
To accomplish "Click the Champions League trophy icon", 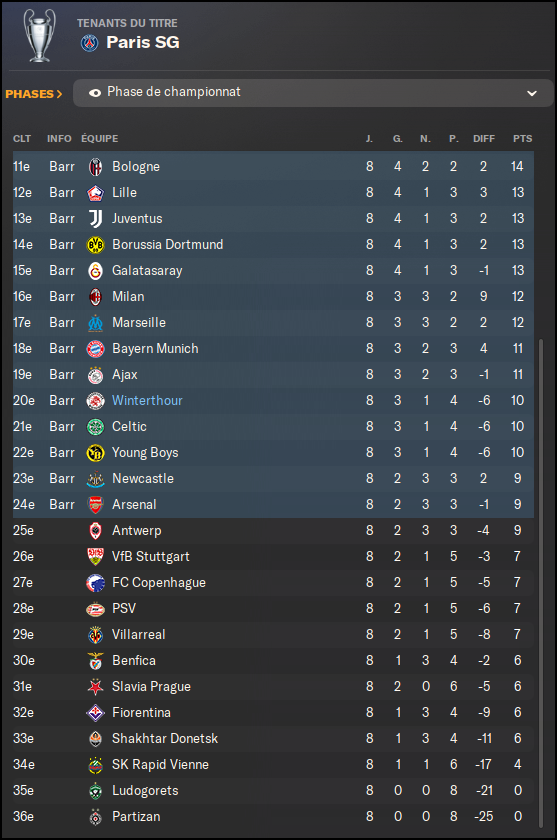I will 40,35.
